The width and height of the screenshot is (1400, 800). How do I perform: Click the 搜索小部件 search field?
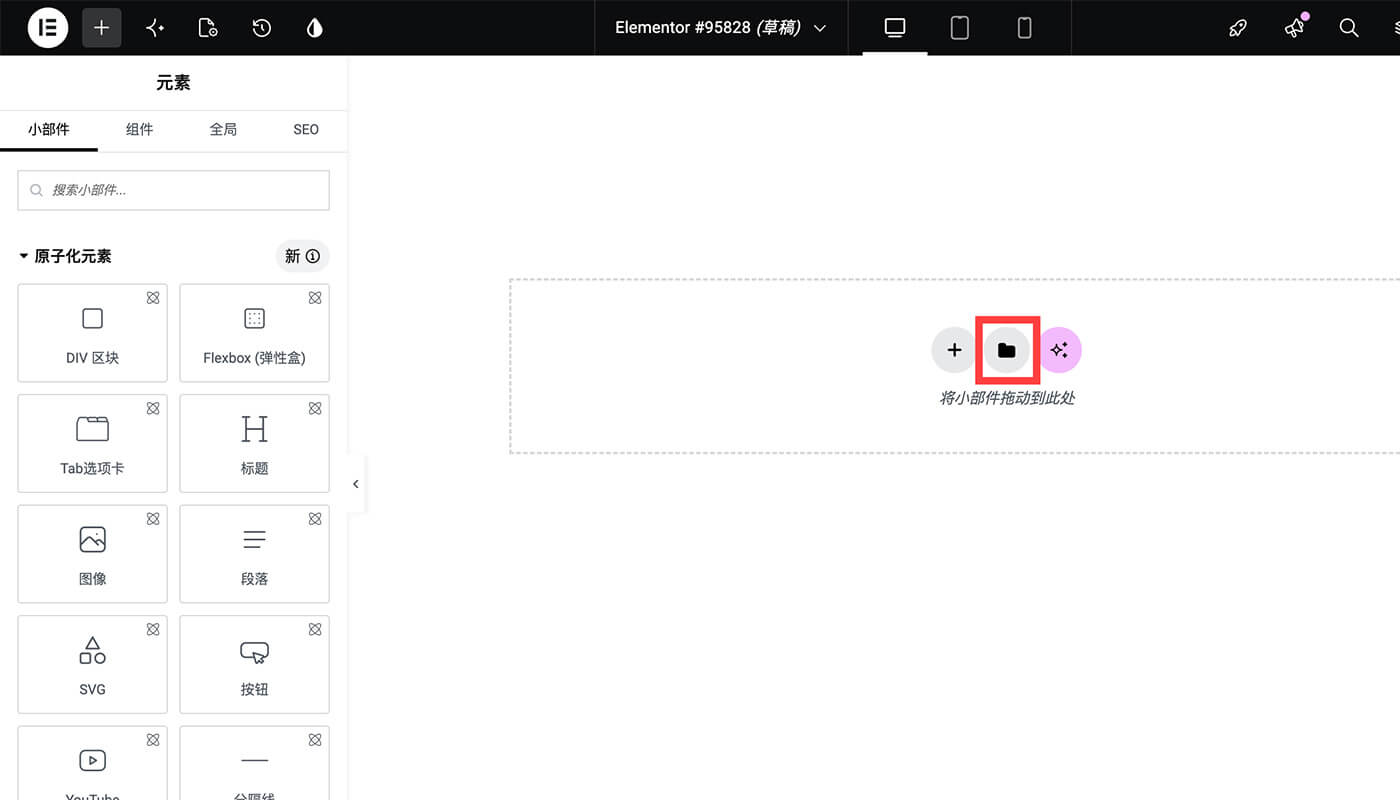tap(173, 190)
